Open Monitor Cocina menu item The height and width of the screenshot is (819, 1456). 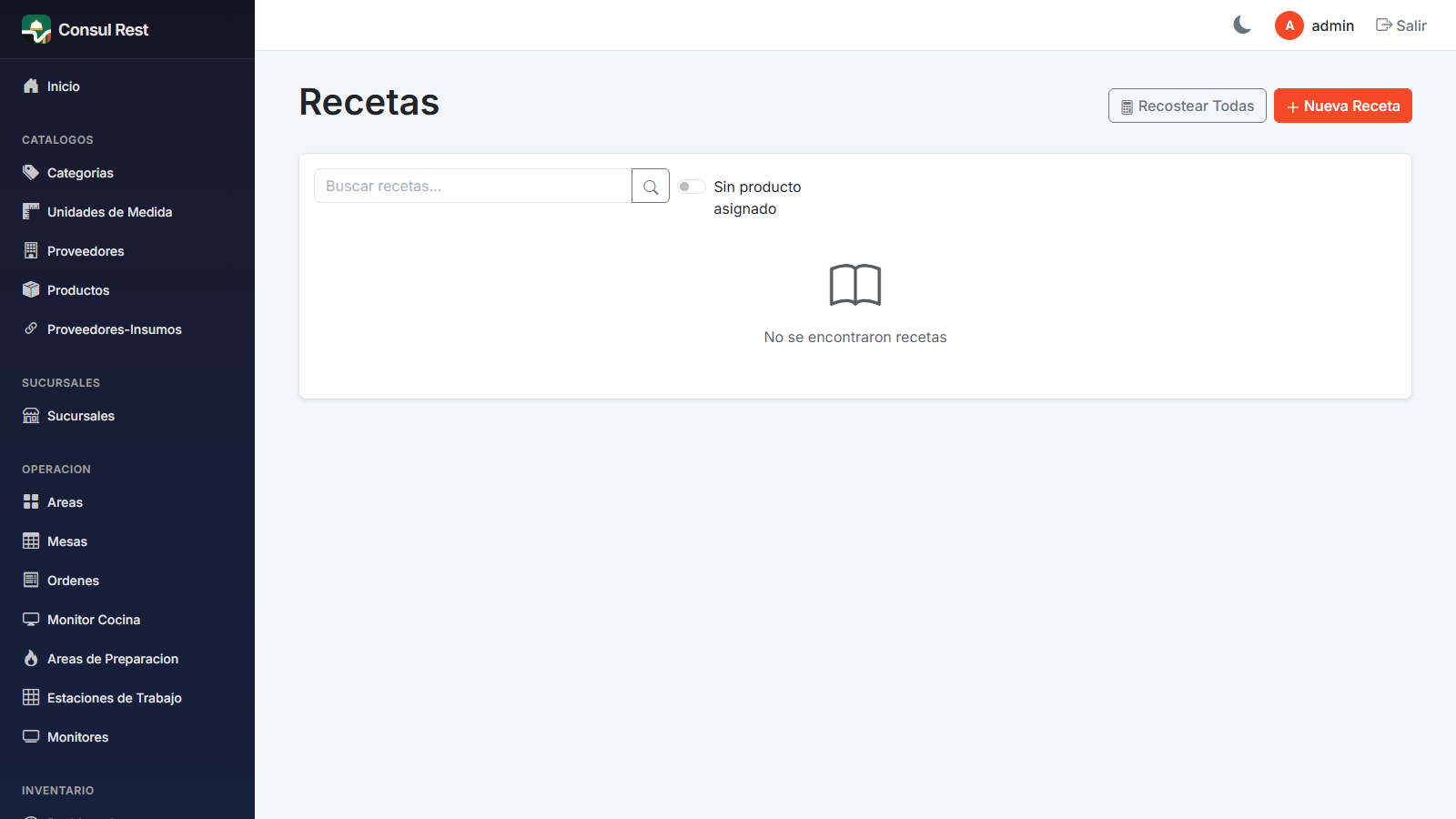(x=127, y=620)
